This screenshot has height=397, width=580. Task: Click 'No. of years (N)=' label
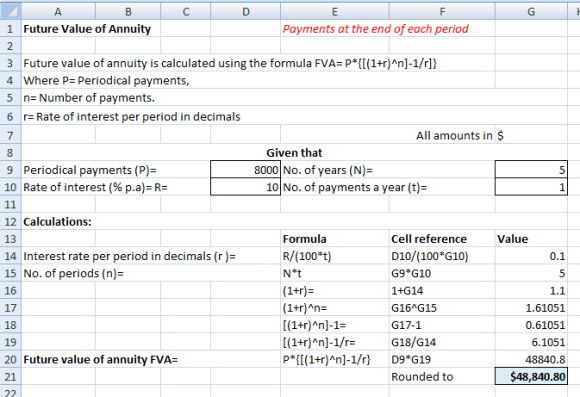pyautogui.click(x=328, y=170)
